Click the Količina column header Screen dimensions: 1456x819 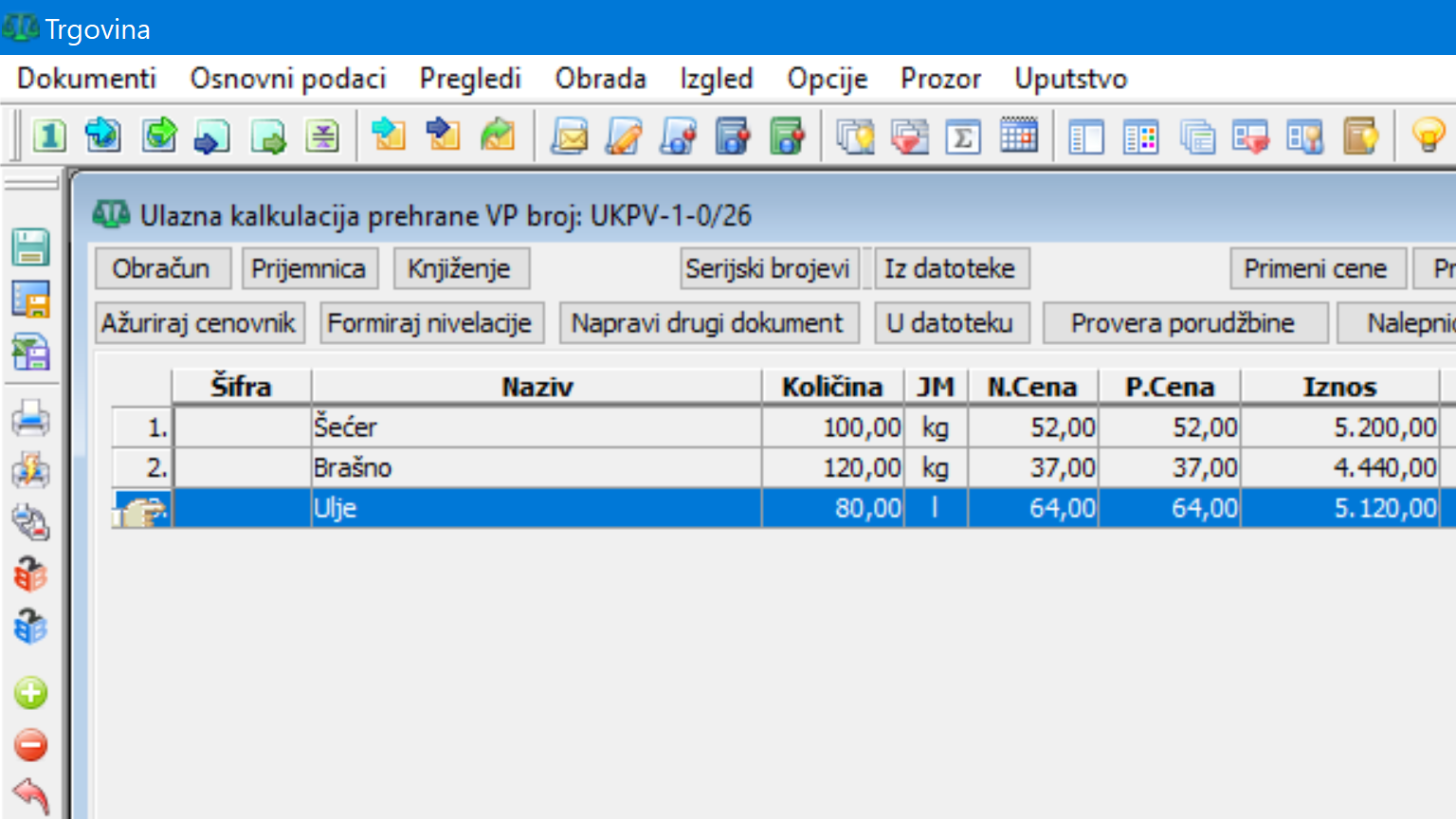click(832, 387)
